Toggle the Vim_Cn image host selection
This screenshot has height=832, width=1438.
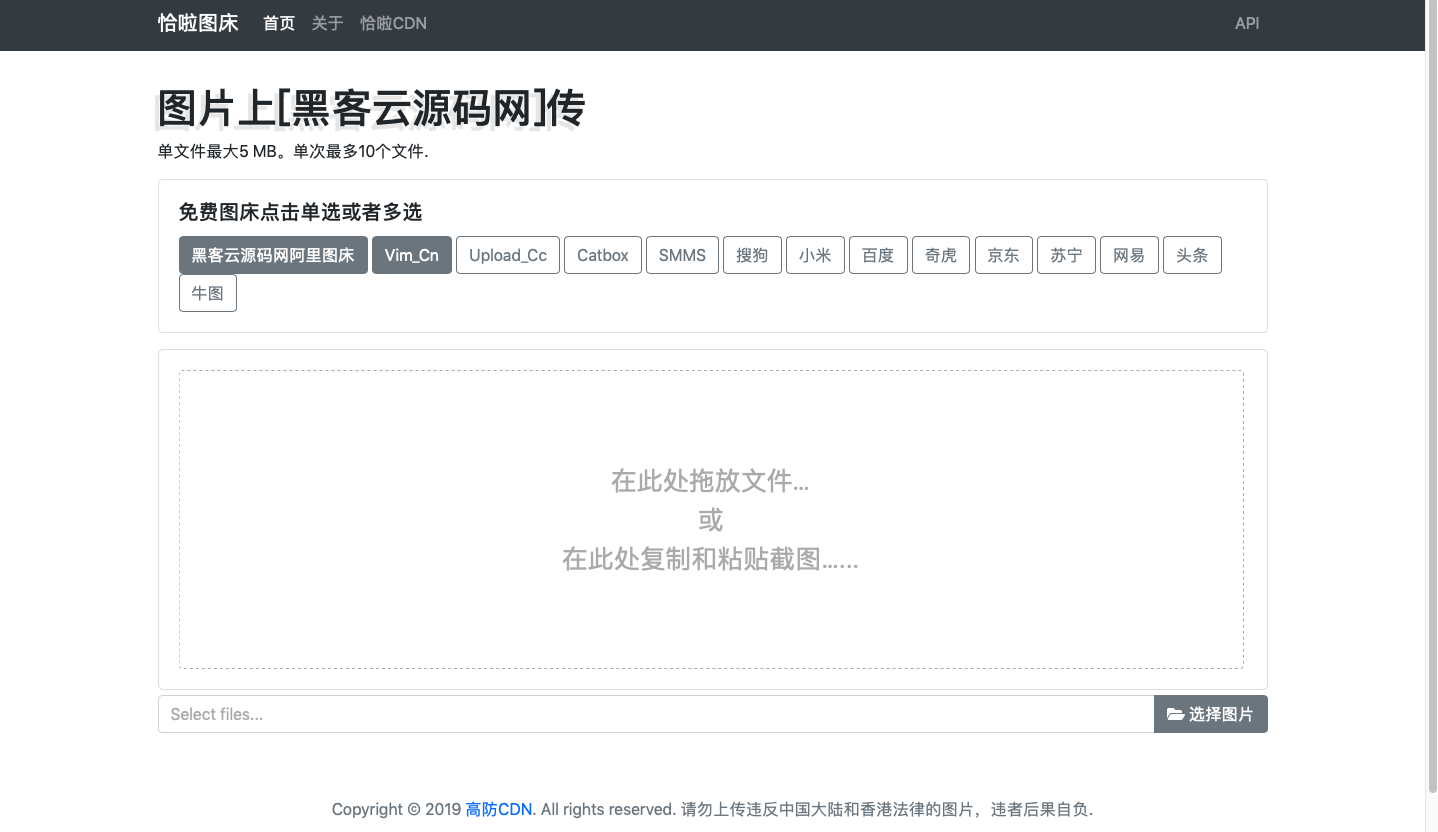click(x=411, y=255)
